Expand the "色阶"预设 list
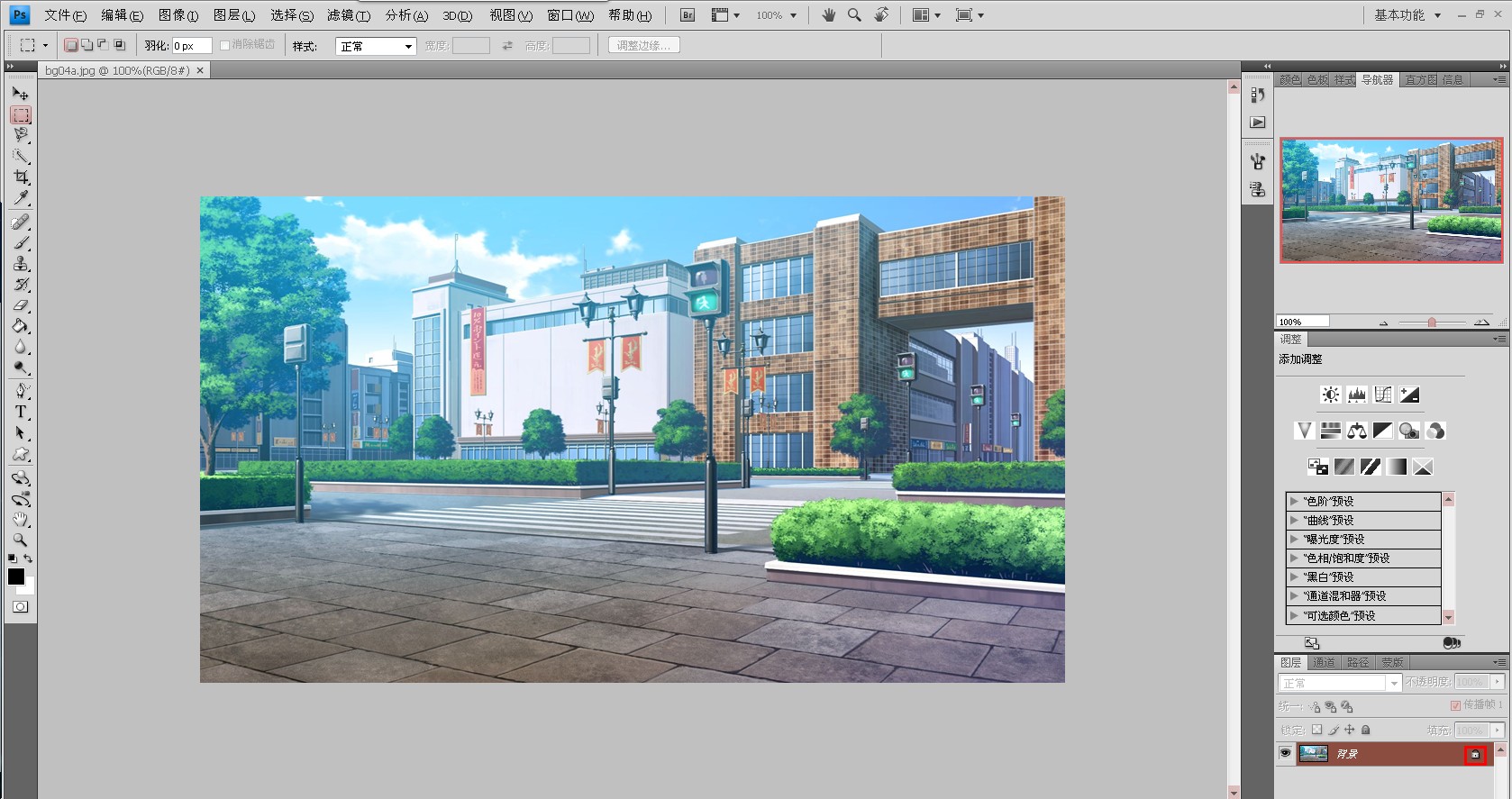The width and height of the screenshot is (1512, 799). point(1294,501)
